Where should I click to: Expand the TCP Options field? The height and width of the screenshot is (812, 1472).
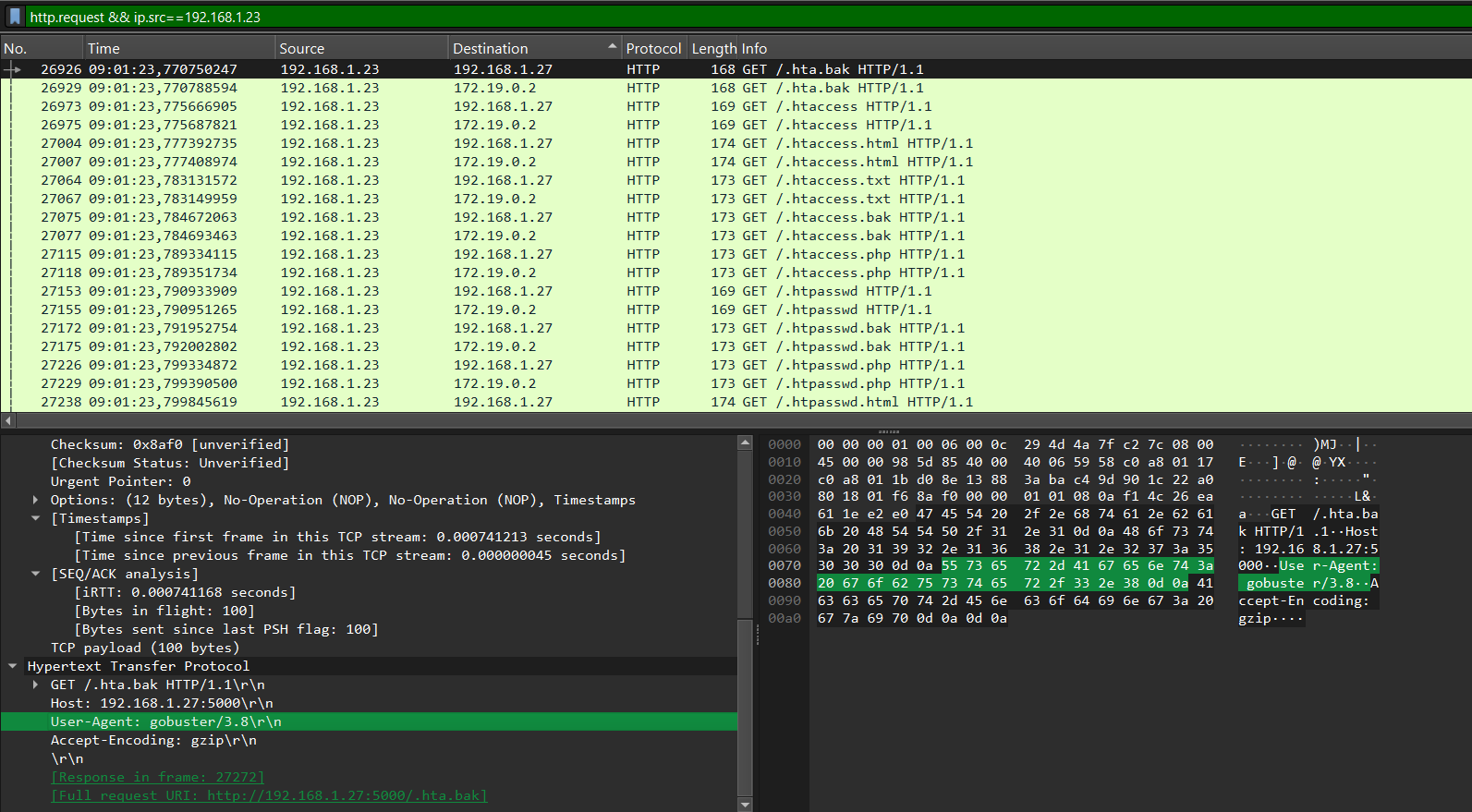[x=36, y=500]
